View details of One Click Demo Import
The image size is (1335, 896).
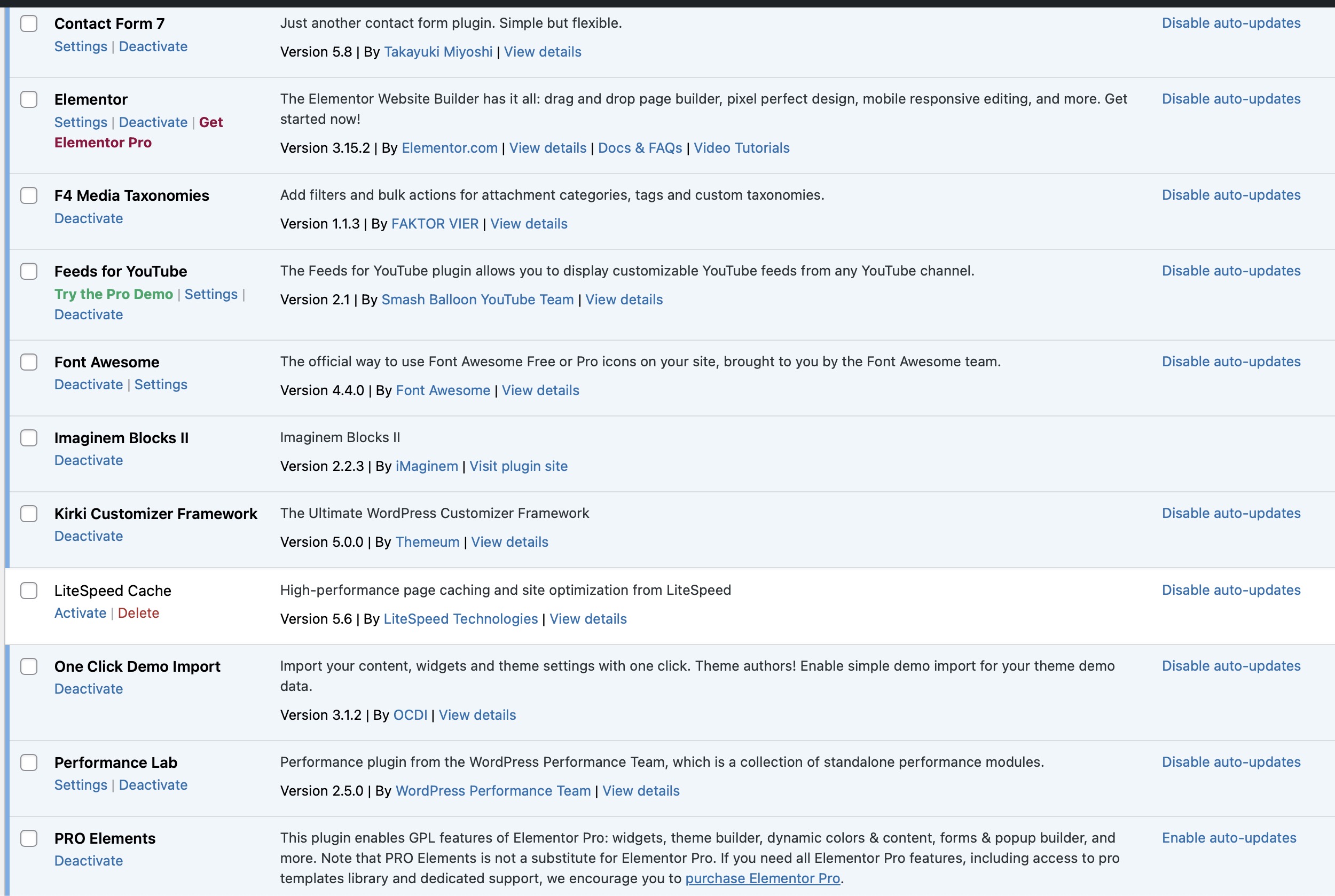pos(477,715)
